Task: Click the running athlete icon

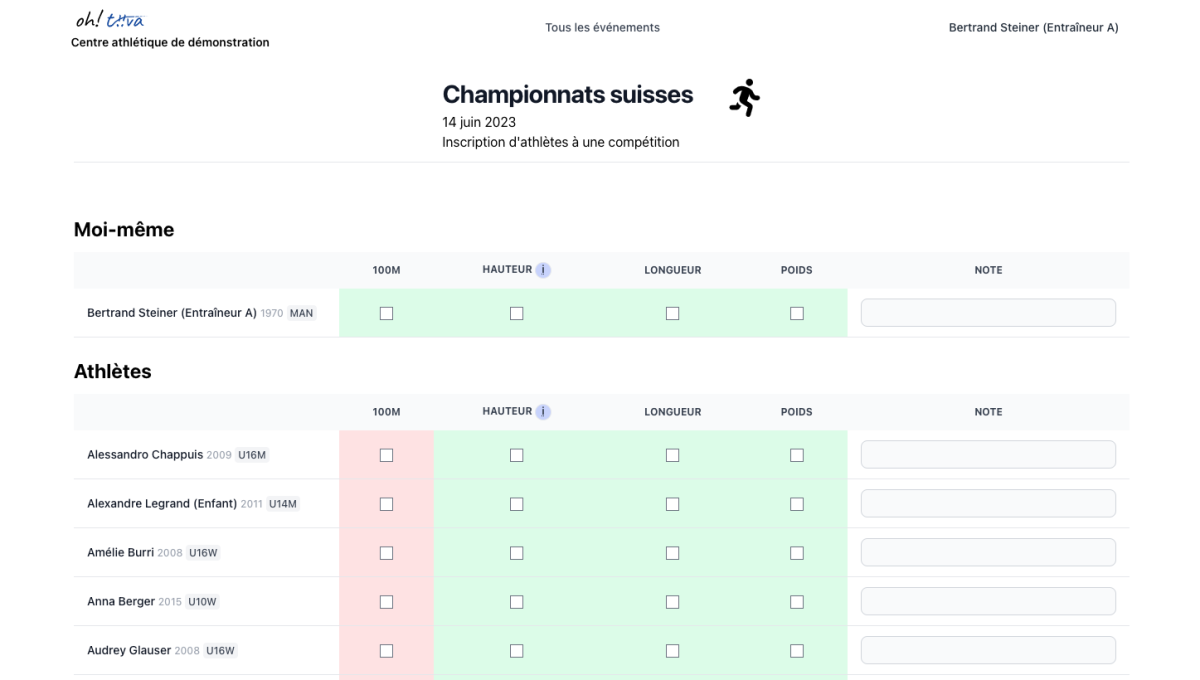Action: click(x=745, y=98)
